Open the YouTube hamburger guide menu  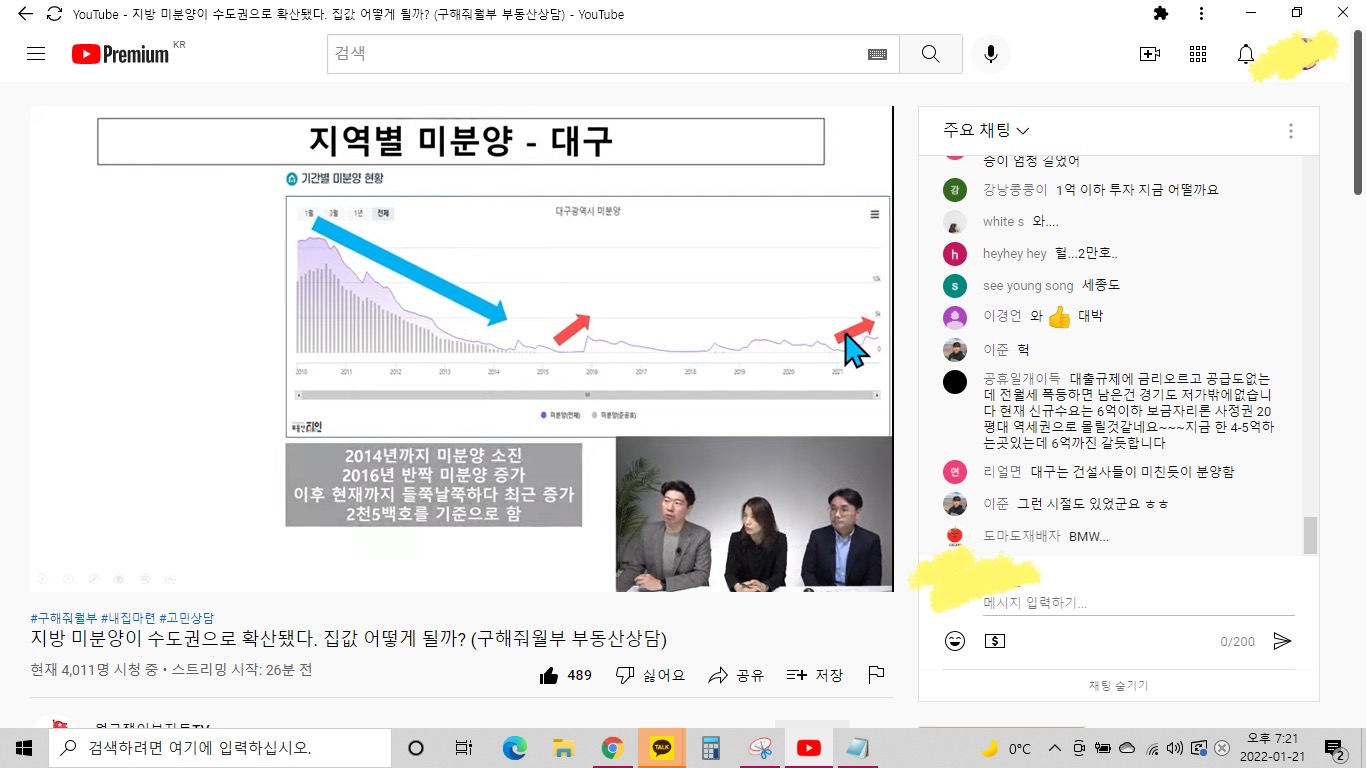point(36,54)
